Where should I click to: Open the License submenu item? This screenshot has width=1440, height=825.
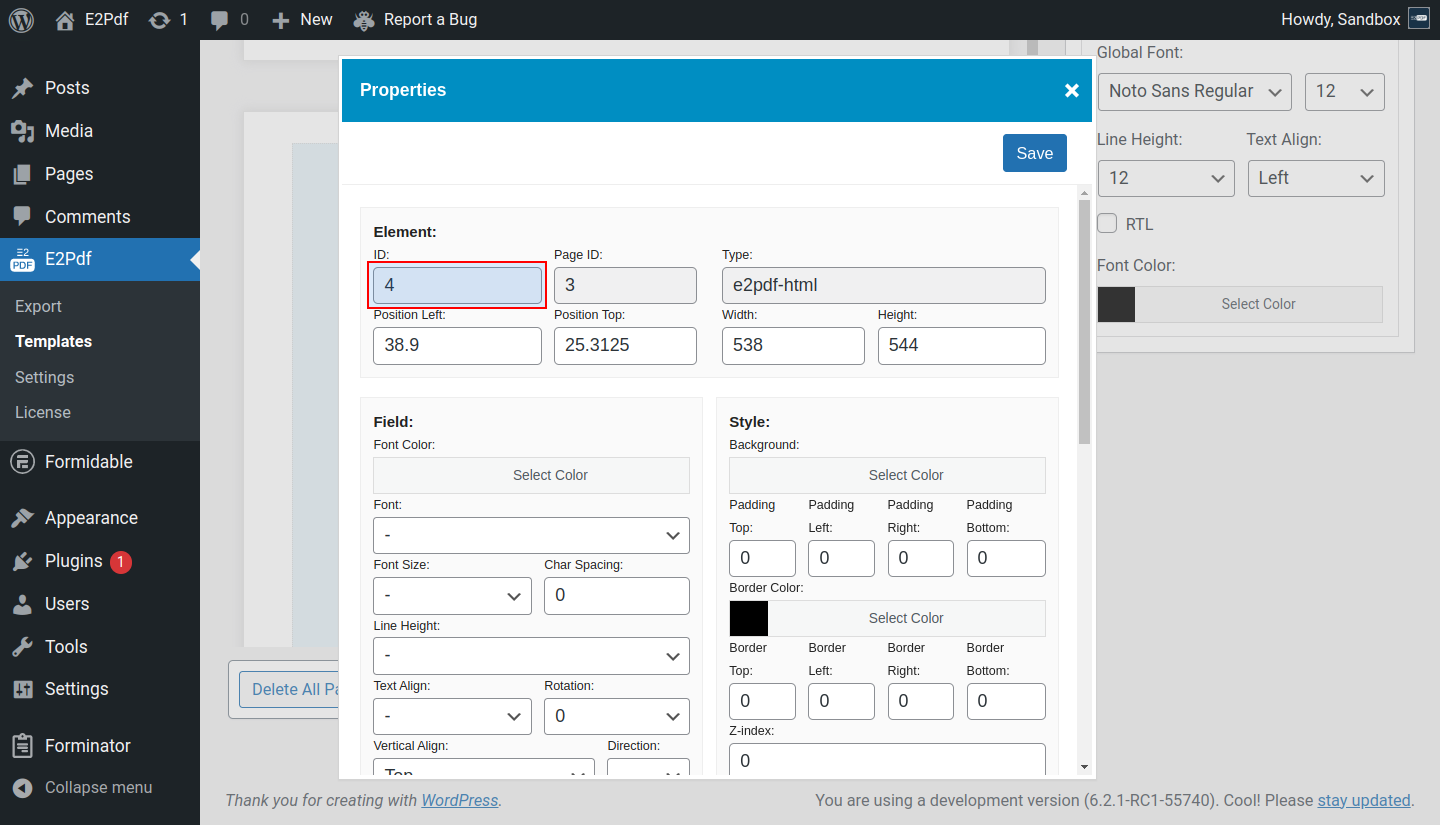tap(43, 412)
